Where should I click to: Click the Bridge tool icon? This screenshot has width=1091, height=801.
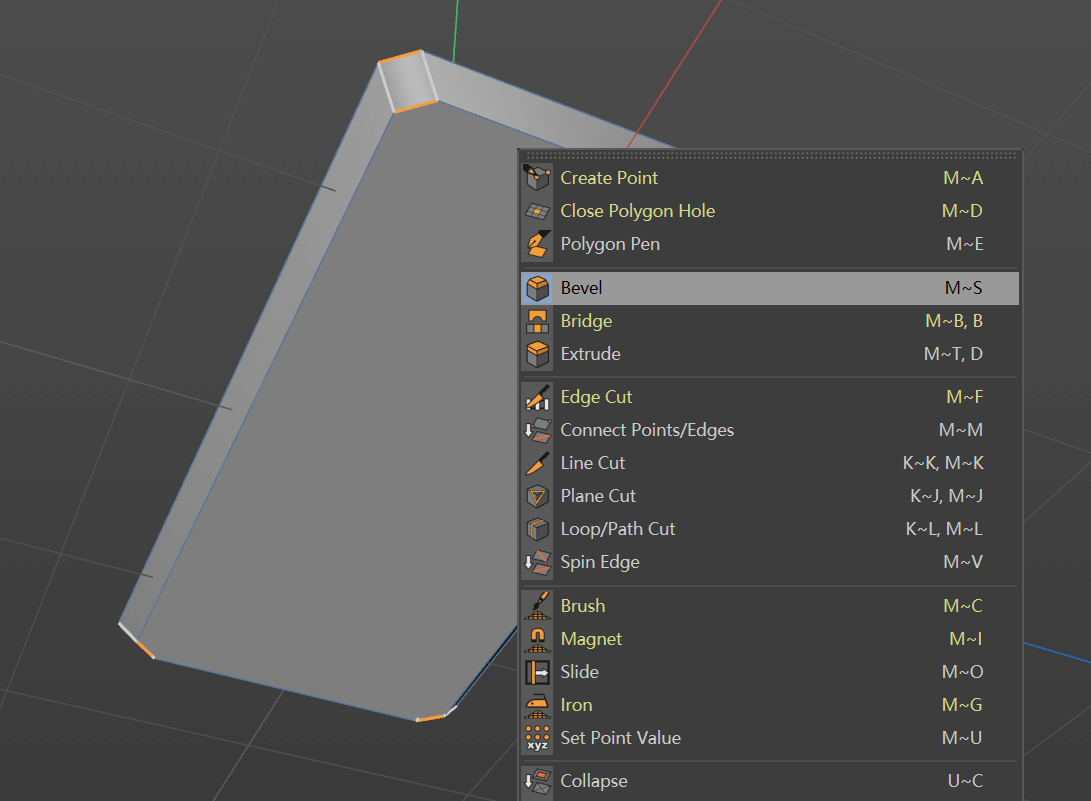537,321
